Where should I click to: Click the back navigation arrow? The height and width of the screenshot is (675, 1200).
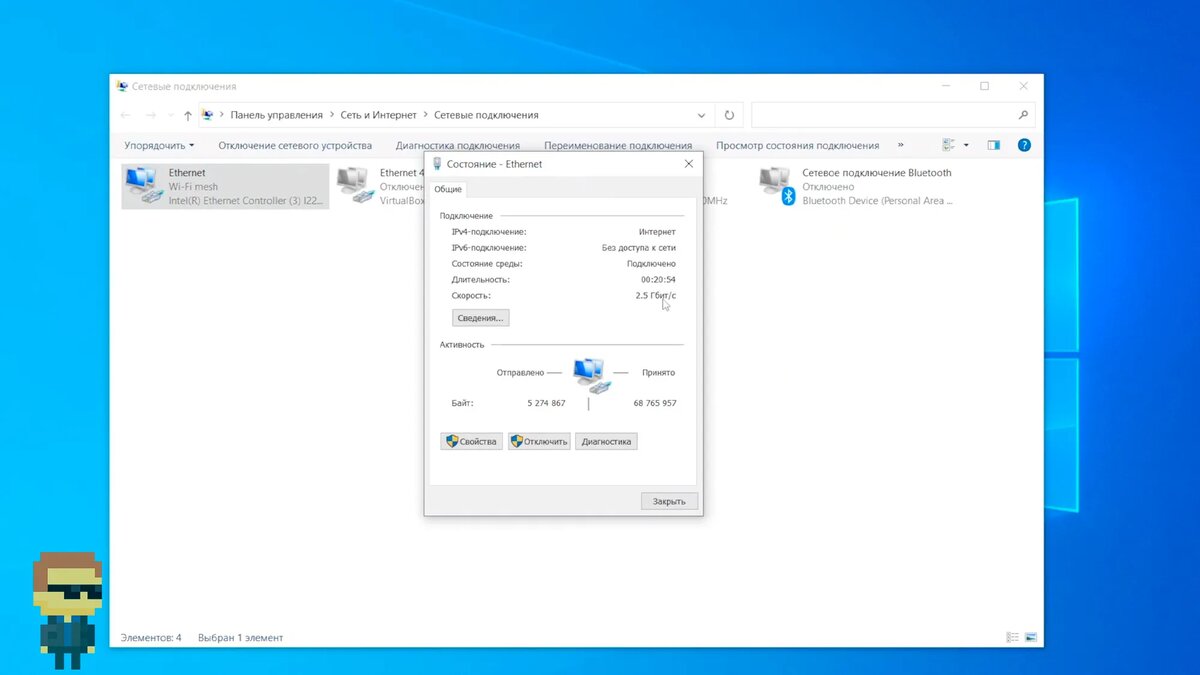126,115
